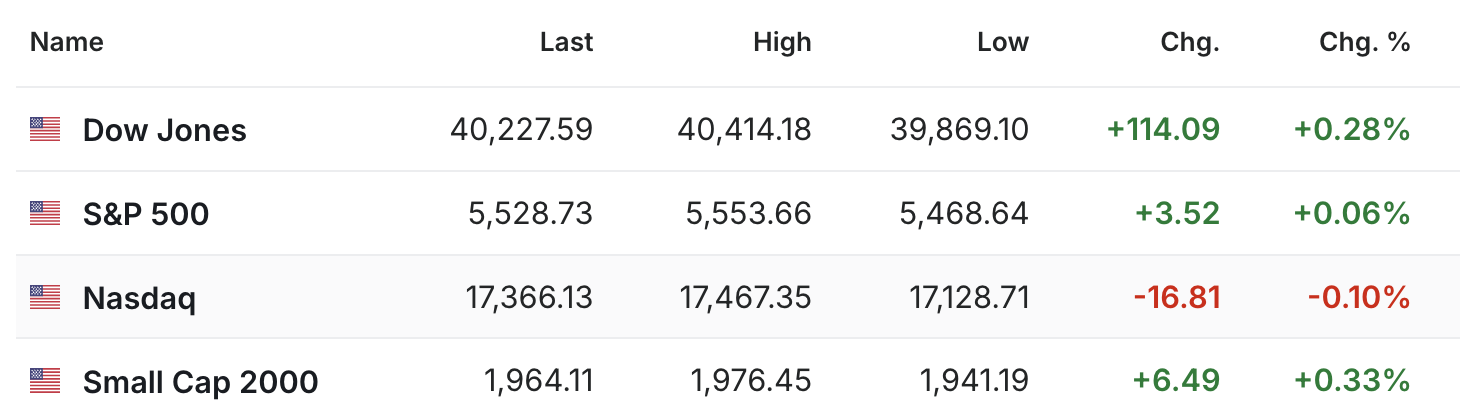This screenshot has width=1460, height=418.
Task: Sort table by the Low column header
Action: [x=1003, y=42]
